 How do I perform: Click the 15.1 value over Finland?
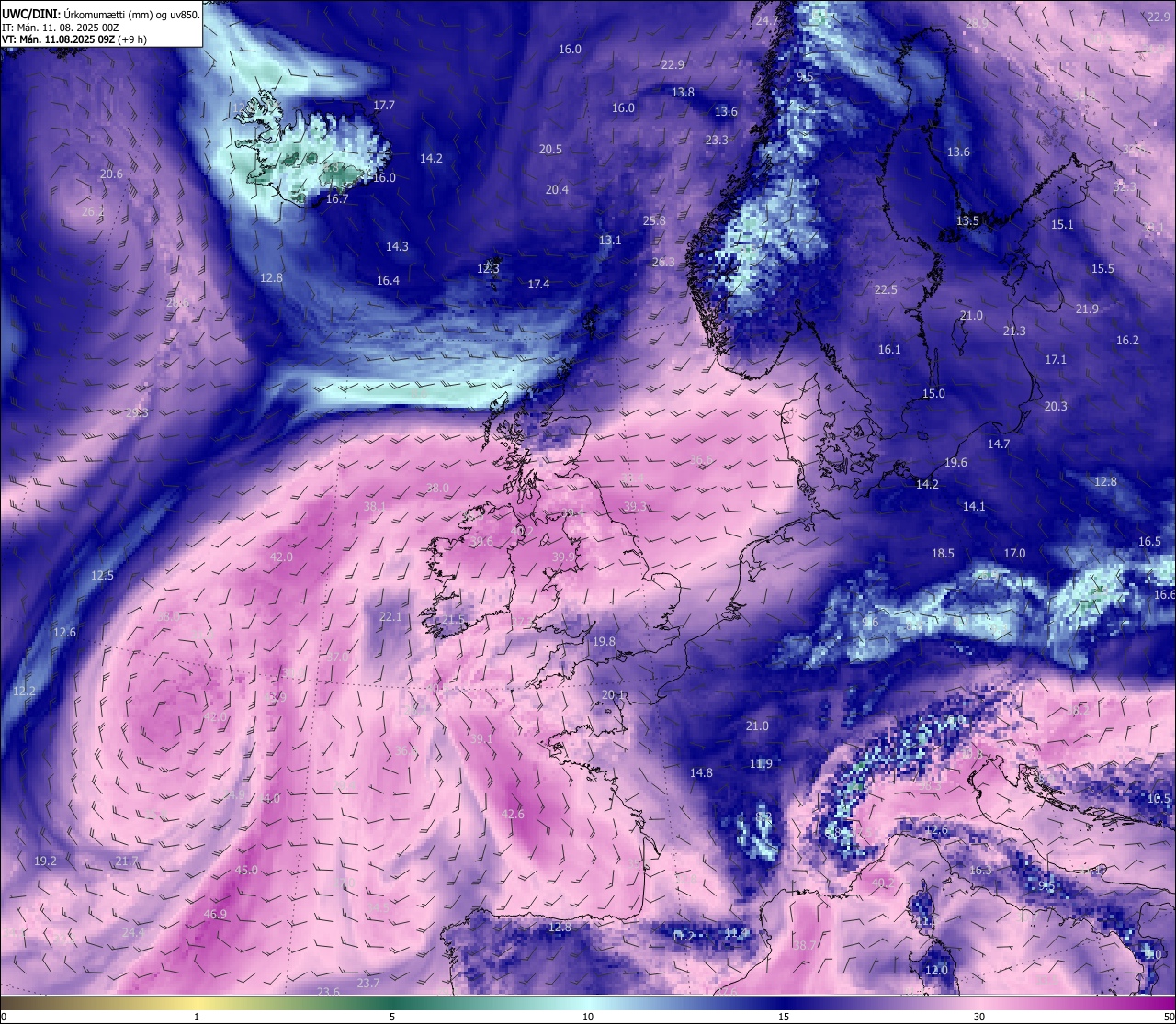tap(1062, 225)
